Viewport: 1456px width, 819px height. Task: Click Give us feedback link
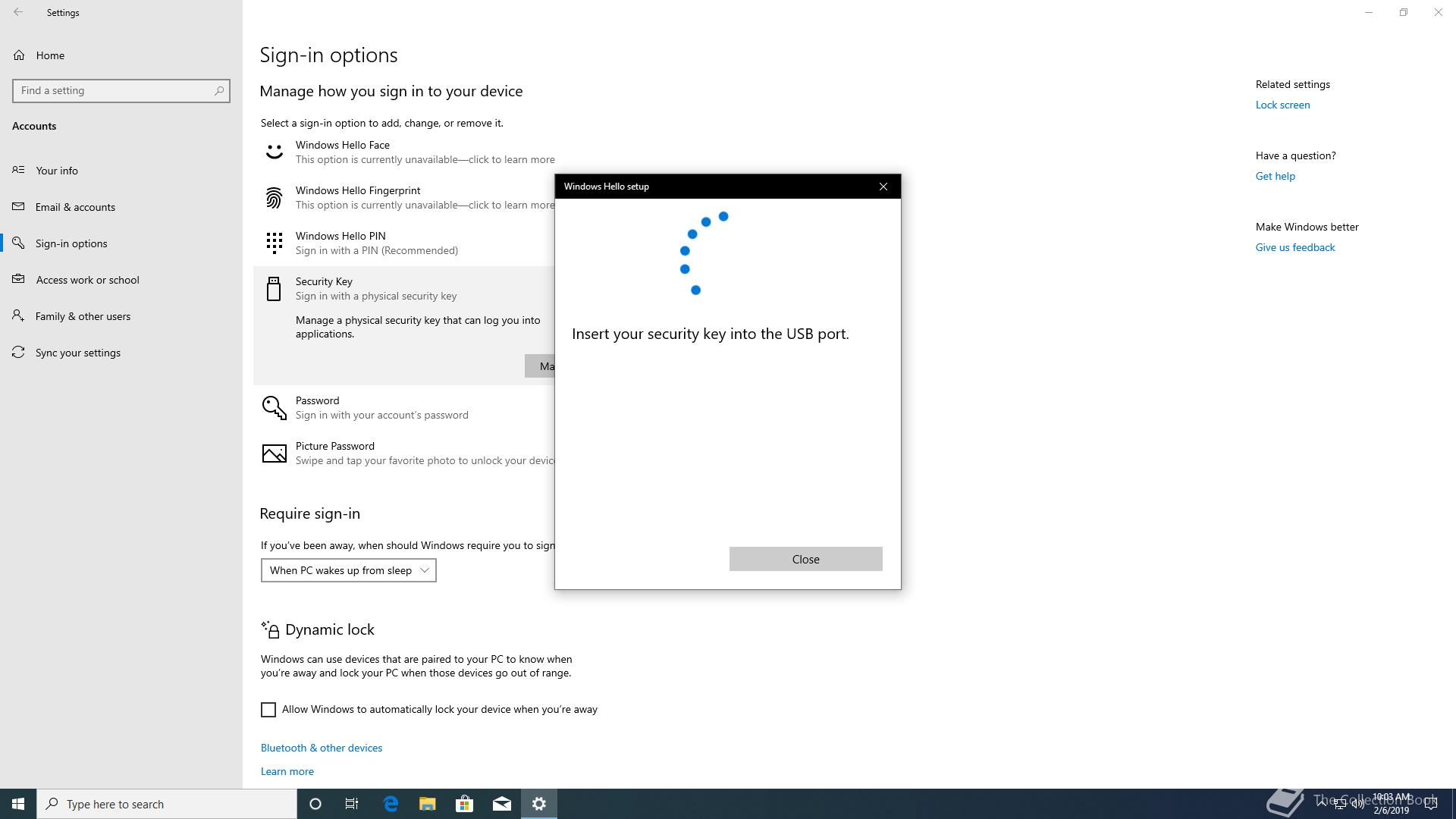pos(1295,247)
